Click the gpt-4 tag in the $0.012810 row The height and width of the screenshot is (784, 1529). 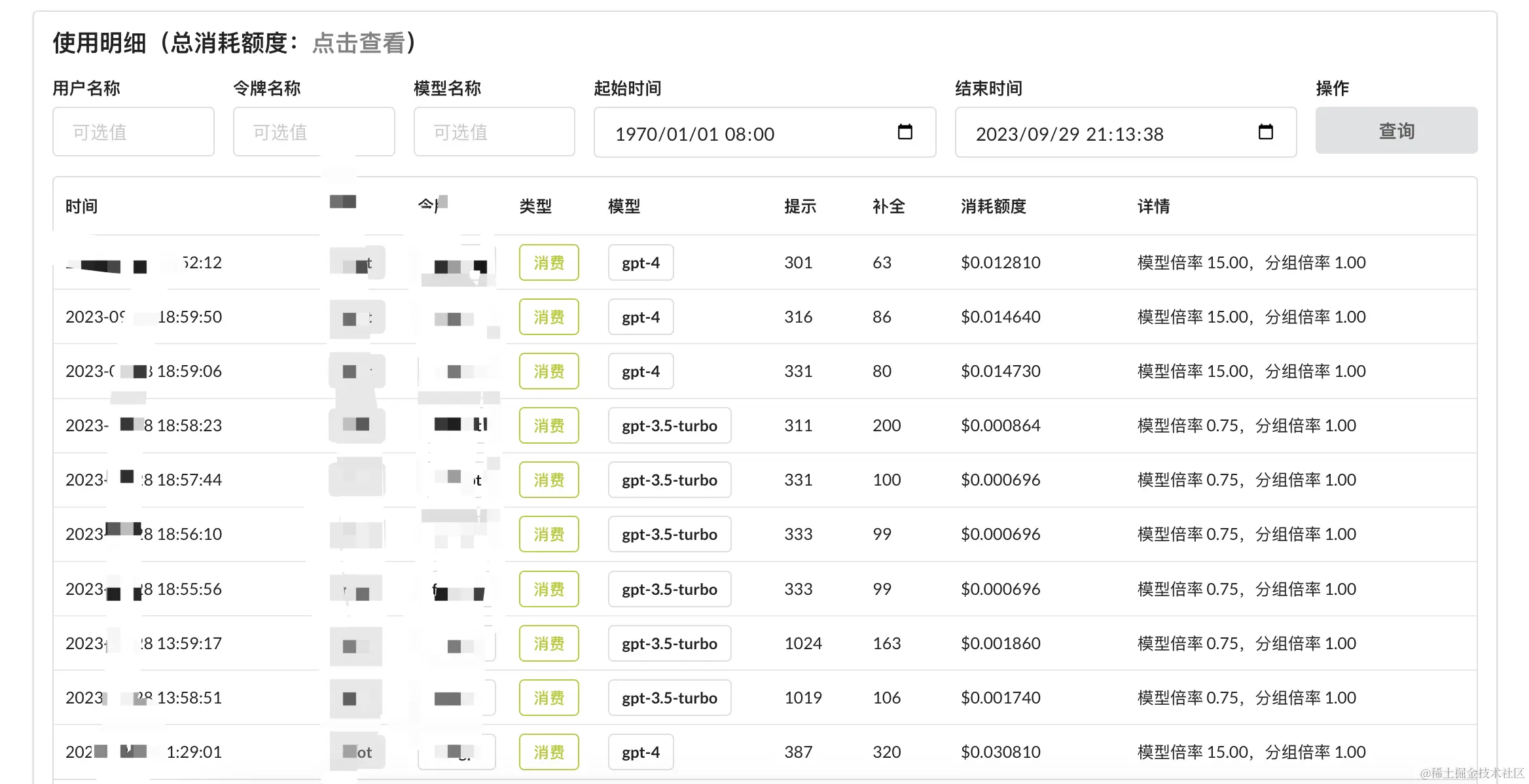640,263
